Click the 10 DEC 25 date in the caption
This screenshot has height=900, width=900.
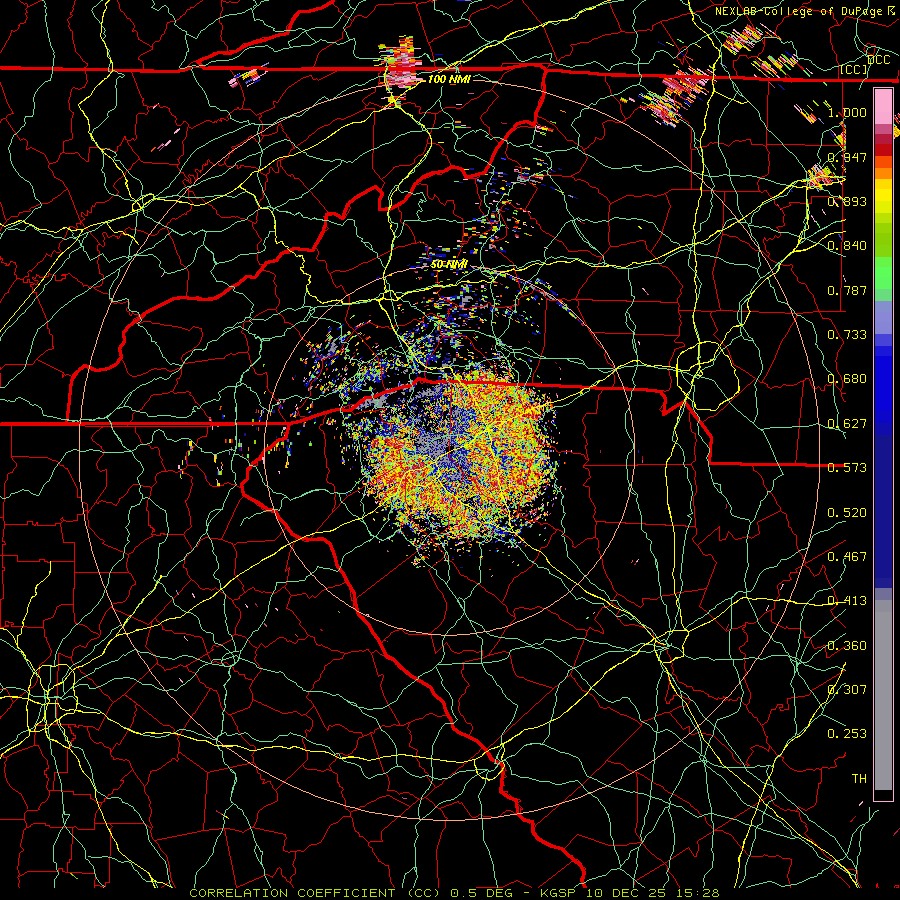pyautogui.click(x=627, y=893)
